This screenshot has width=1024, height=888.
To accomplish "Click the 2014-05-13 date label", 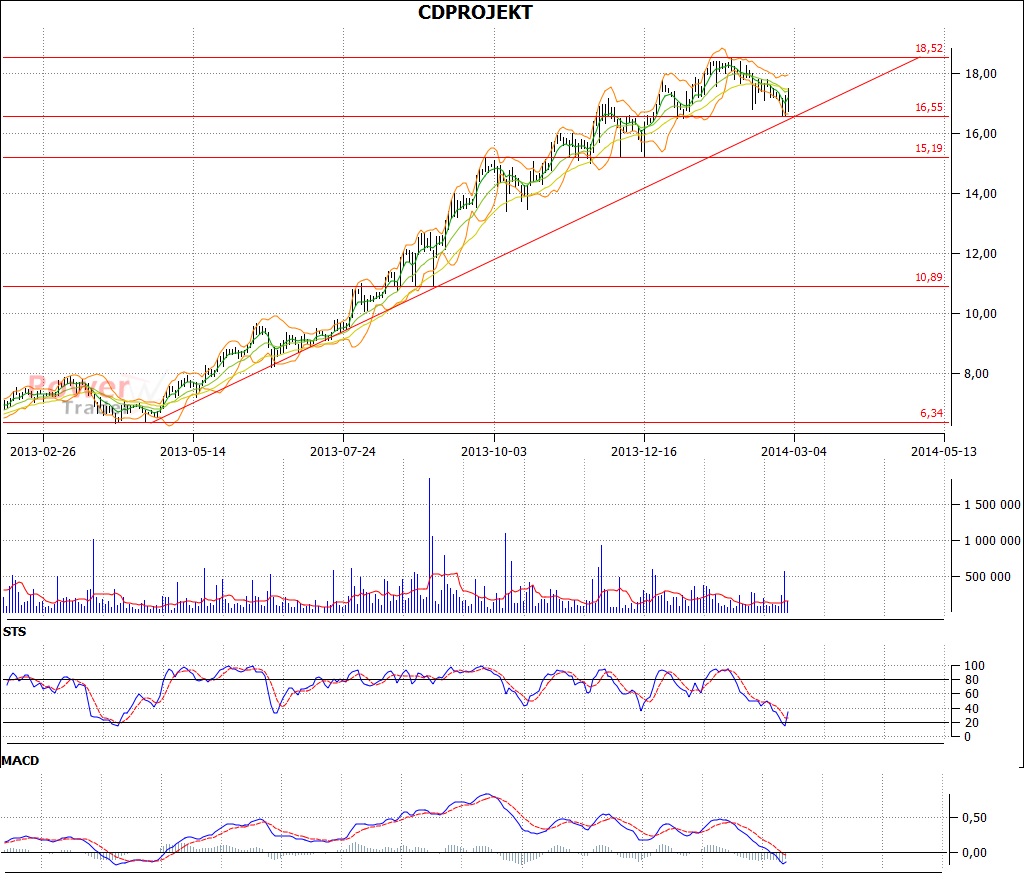I will [944, 452].
